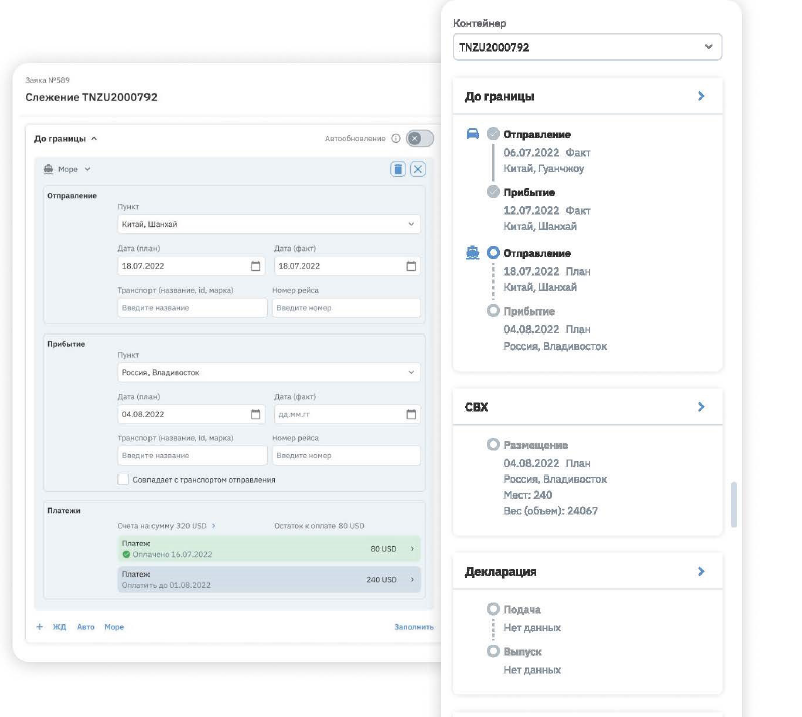
Task: Click the plus icon to add transport
Action: (40, 627)
